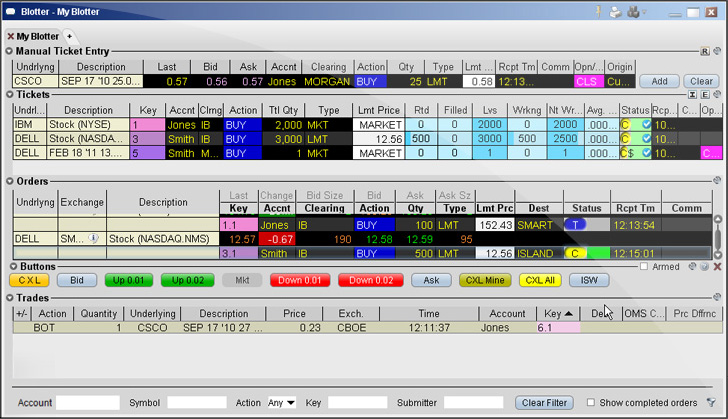The width and height of the screenshot is (728, 419).
Task: Collapse the Manual Ticket Entry section
Action: tap(9, 51)
